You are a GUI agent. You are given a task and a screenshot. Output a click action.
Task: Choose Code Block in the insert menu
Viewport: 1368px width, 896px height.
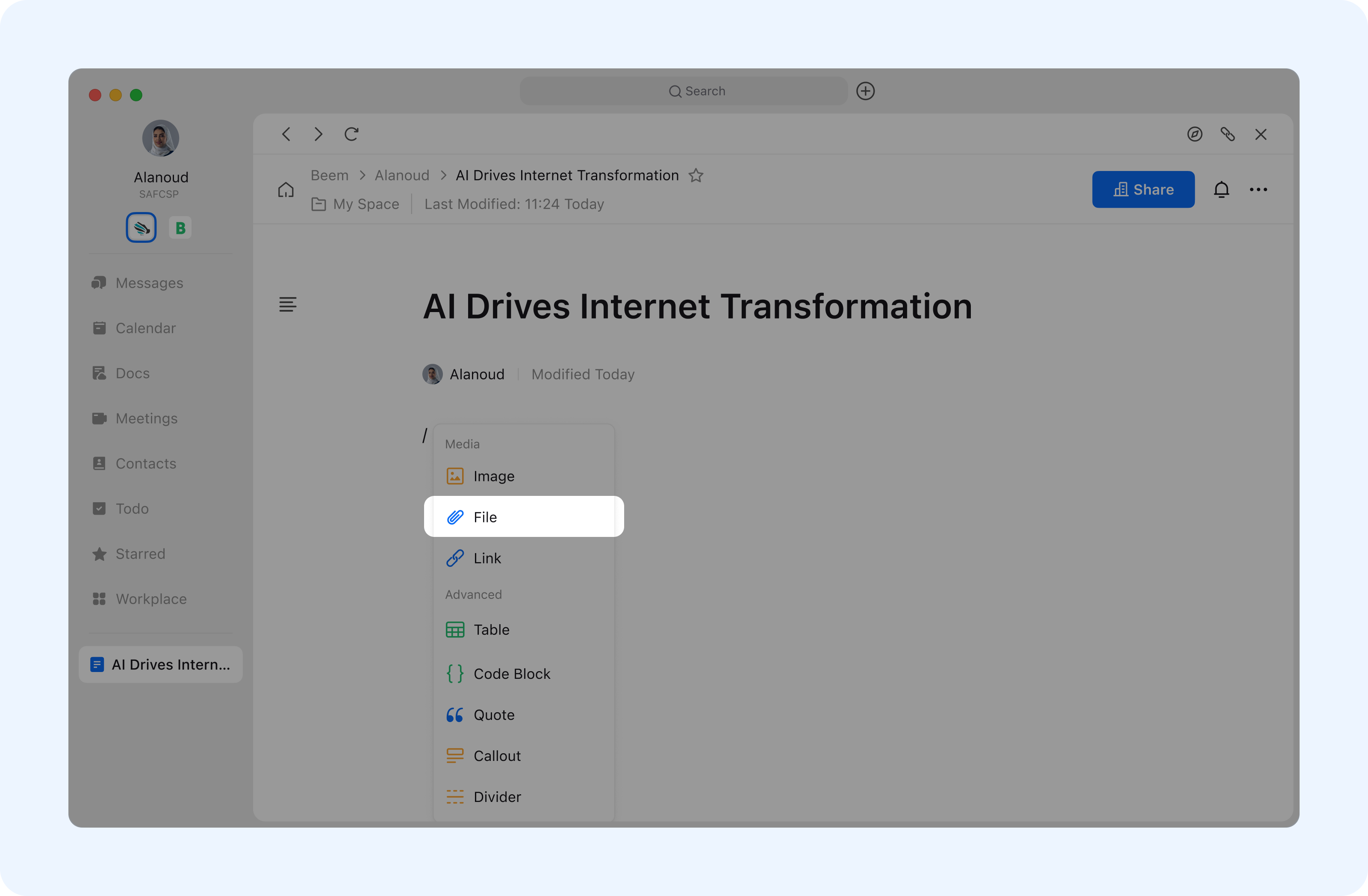click(512, 674)
